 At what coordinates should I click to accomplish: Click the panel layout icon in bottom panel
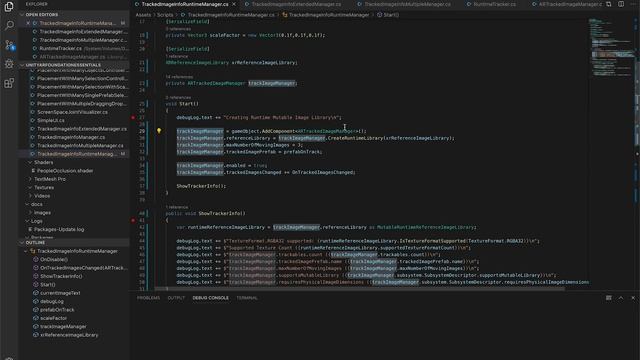(609, 298)
